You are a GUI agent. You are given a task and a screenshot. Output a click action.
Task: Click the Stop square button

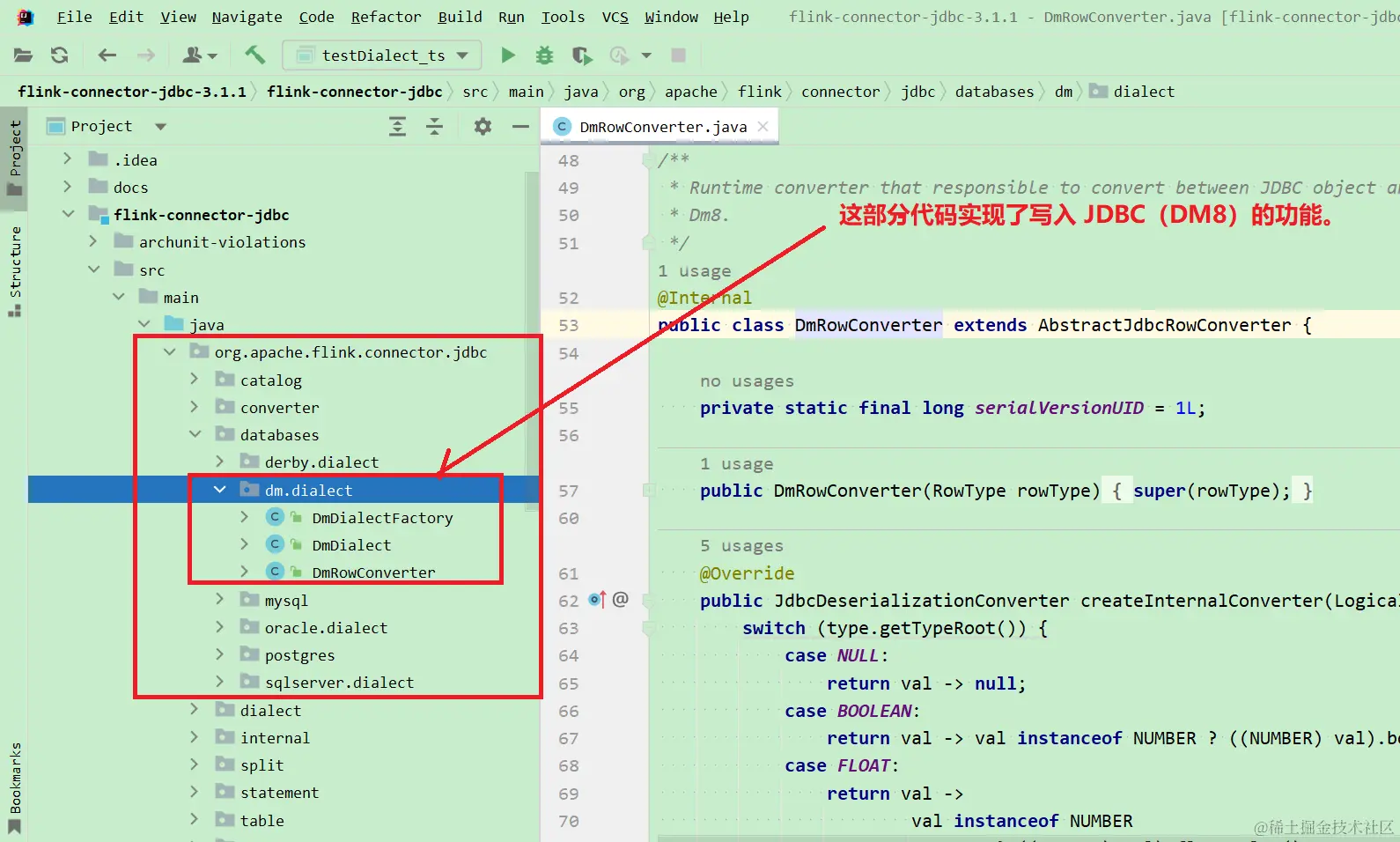[x=679, y=55]
